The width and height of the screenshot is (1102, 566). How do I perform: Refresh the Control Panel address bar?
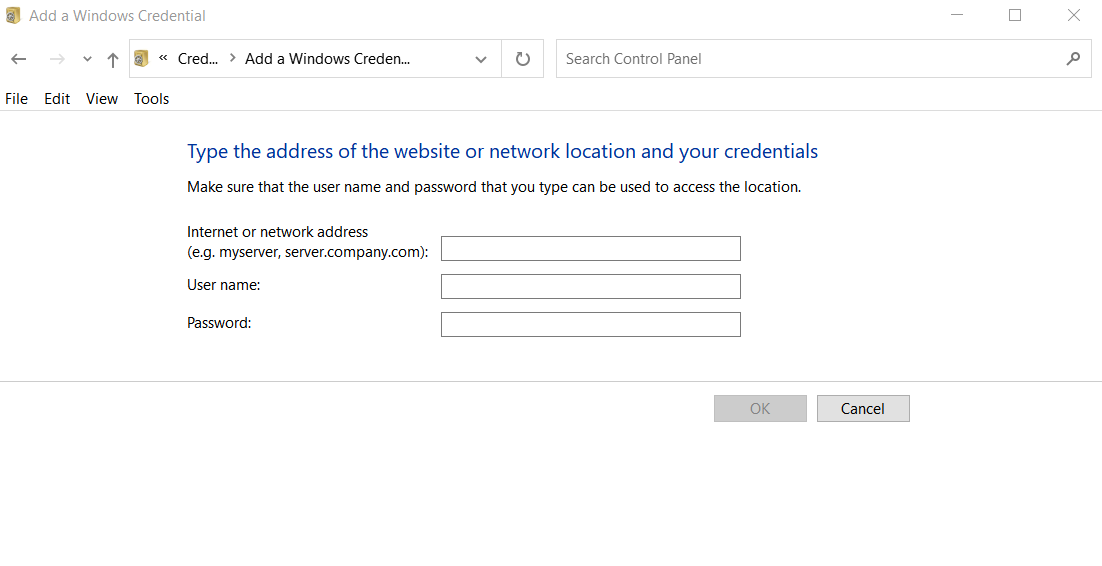click(522, 59)
